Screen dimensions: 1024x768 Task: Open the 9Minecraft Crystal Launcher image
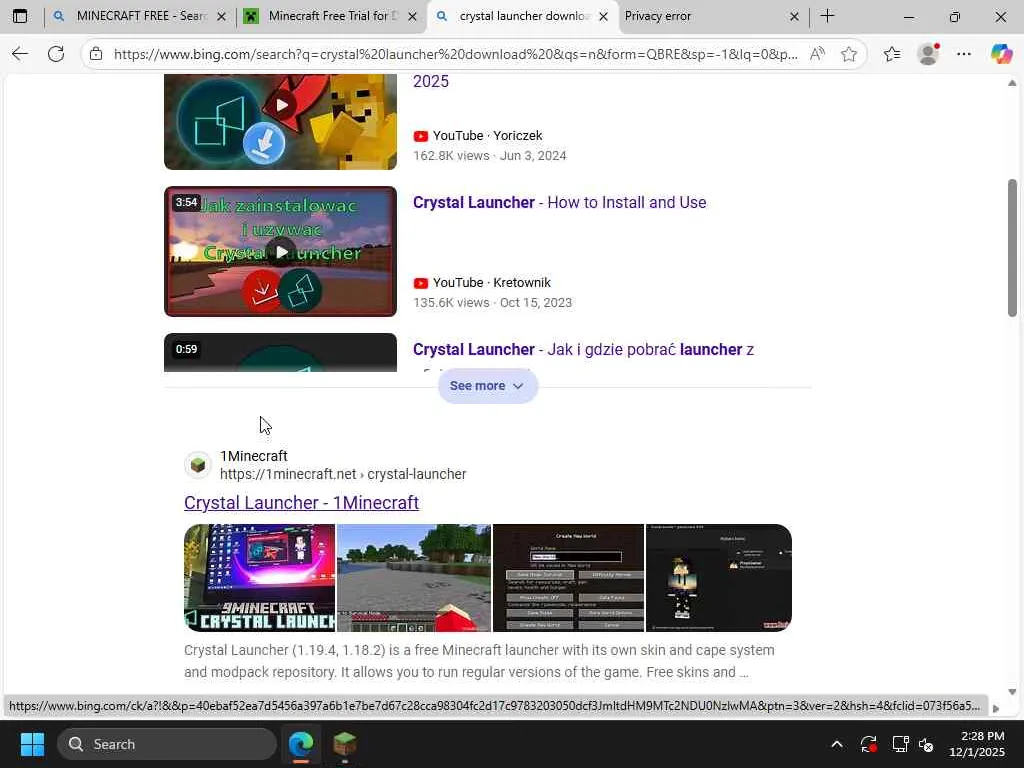pyautogui.click(x=259, y=578)
